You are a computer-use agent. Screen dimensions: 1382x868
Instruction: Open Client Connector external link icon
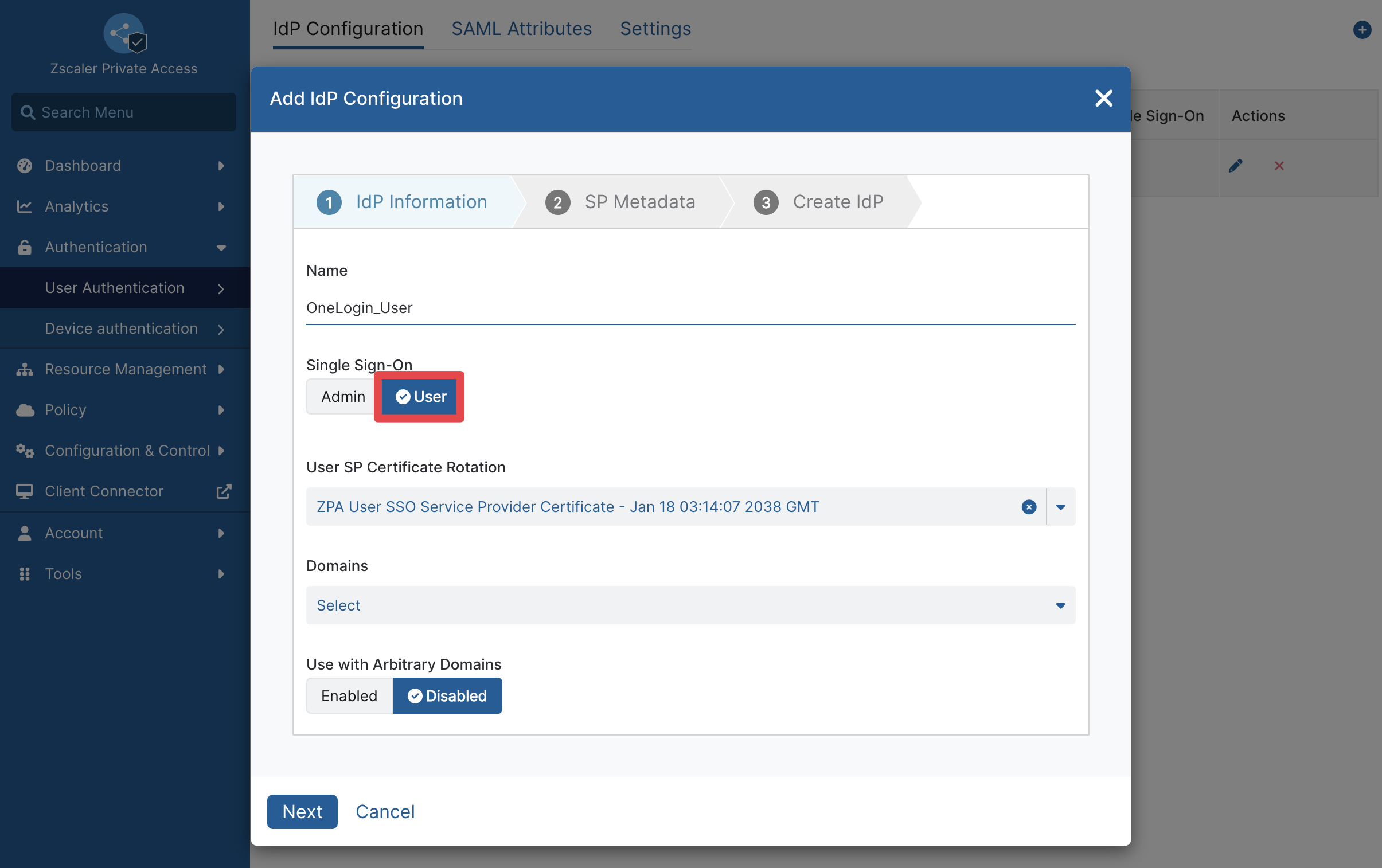point(223,492)
